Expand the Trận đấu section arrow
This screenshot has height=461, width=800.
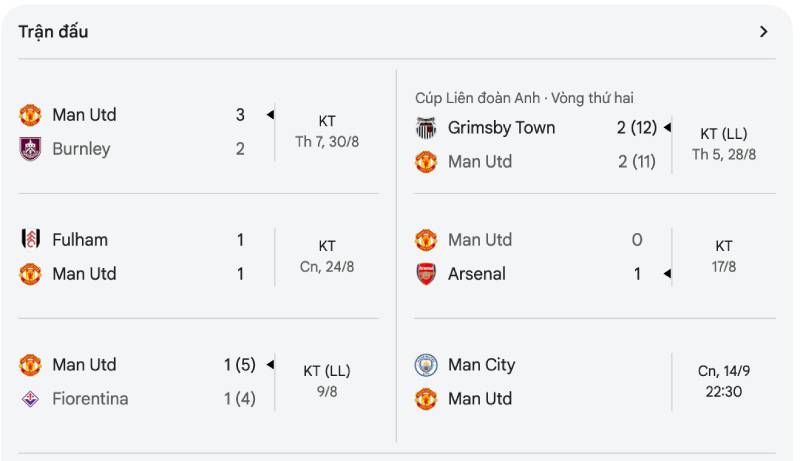[764, 32]
